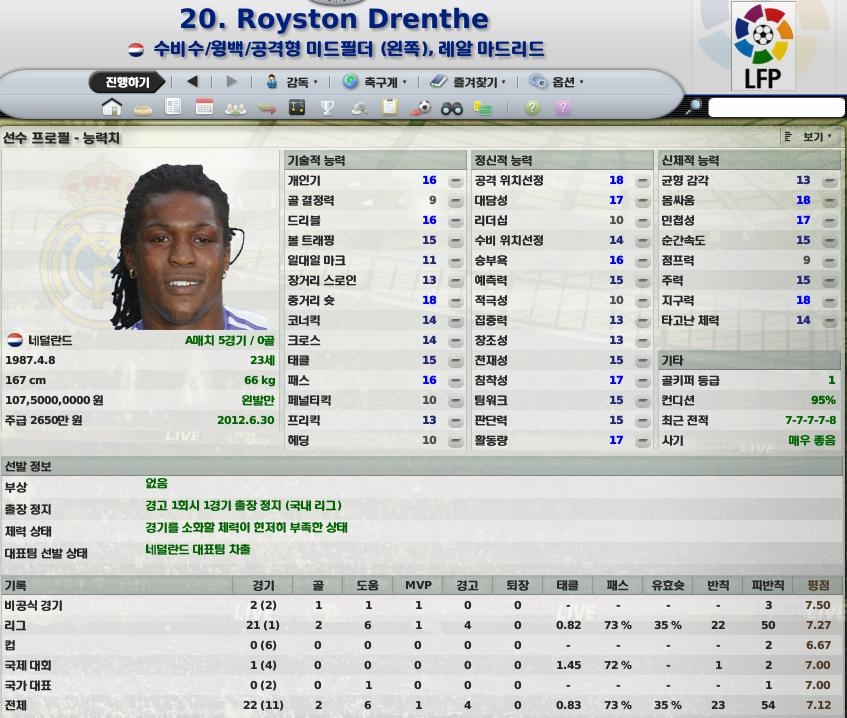Select the 비공식 경기 record row
Viewport: 847px width, 718px height.
coord(421,605)
